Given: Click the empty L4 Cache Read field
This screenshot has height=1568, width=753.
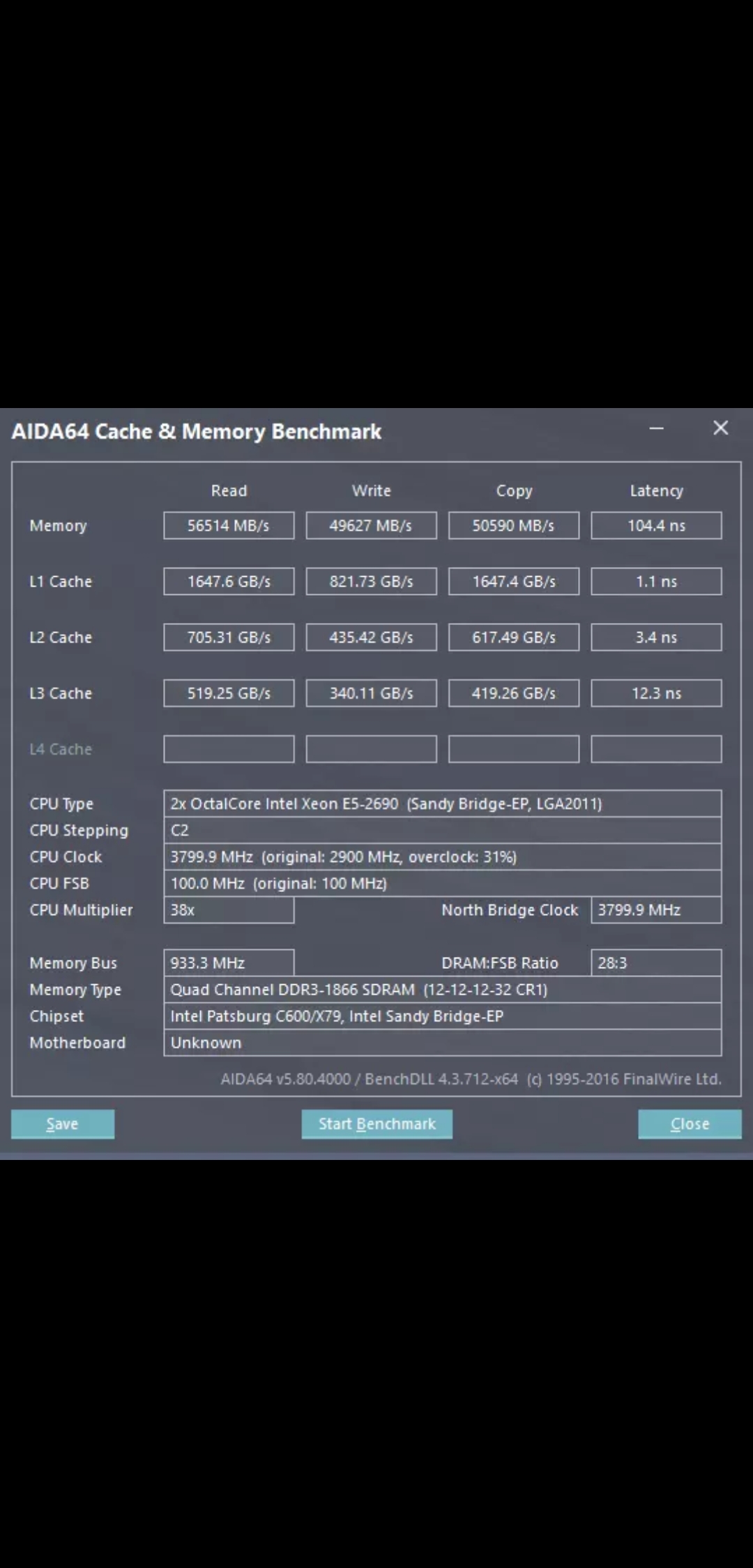Looking at the screenshot, I should coord(229,748).
